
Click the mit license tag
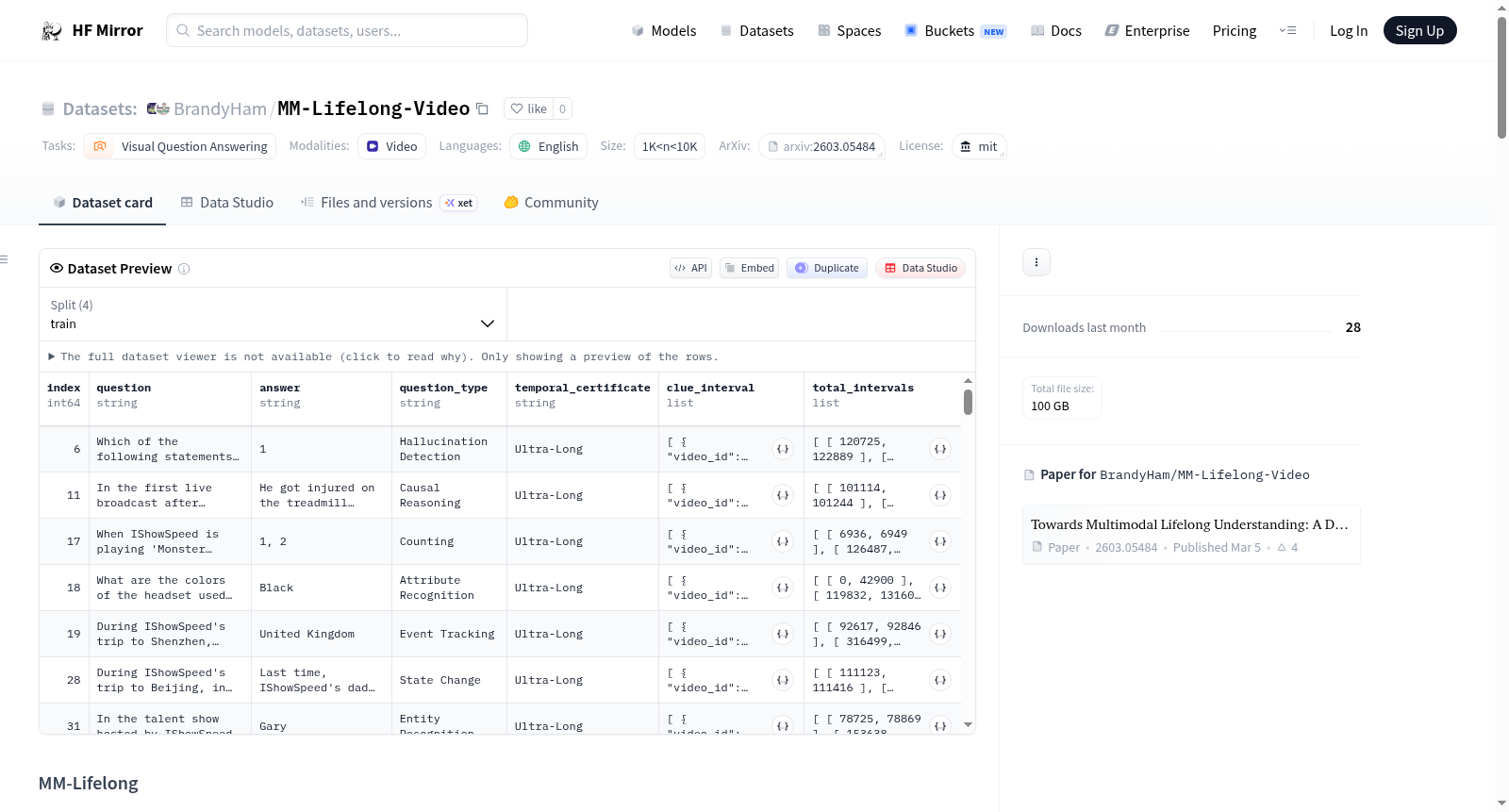pyautogui.click(x=979, y=146)
